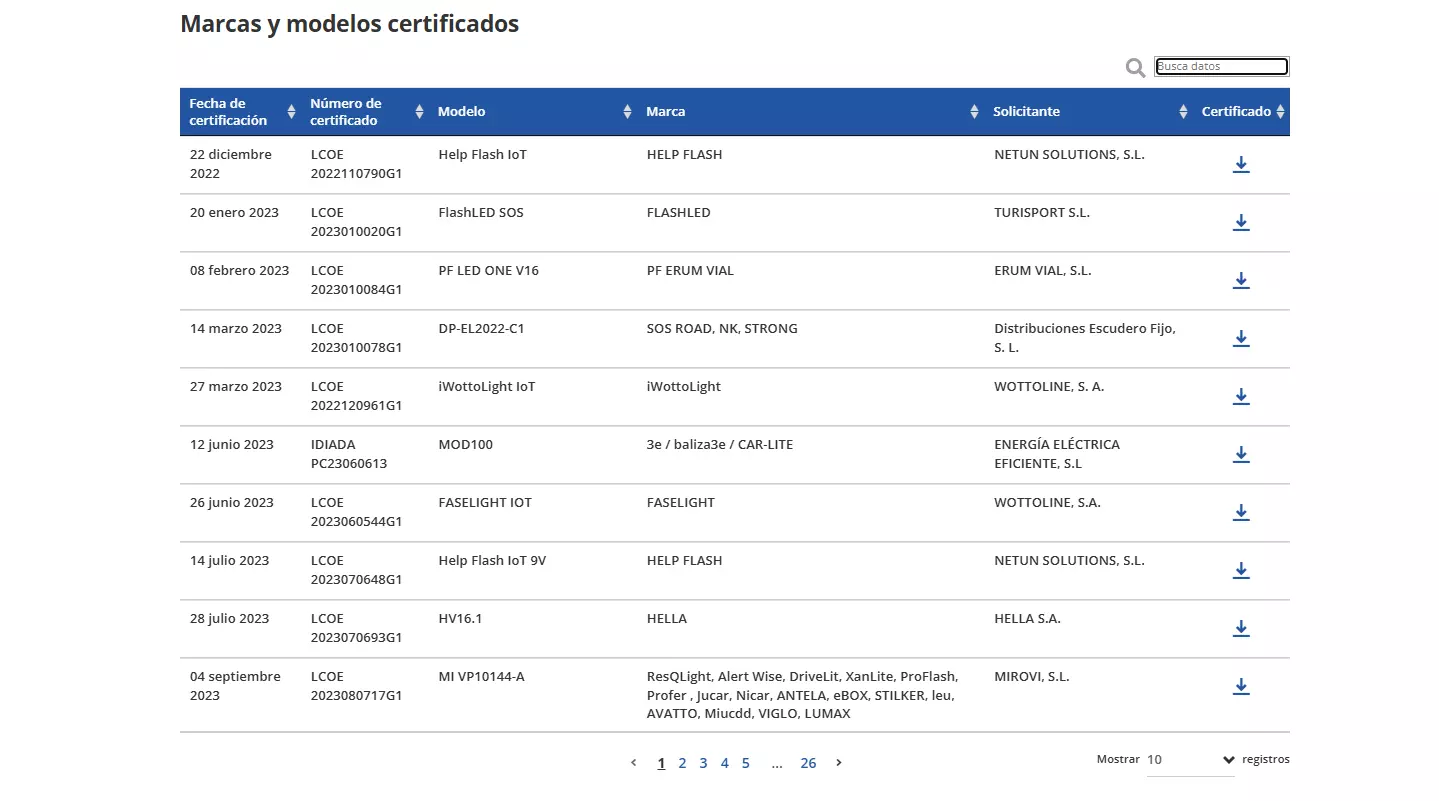Select the FLASHLED brand cell
This screenshot has width=1439, height=801.
pyautogui.click(x=679, y=213)
